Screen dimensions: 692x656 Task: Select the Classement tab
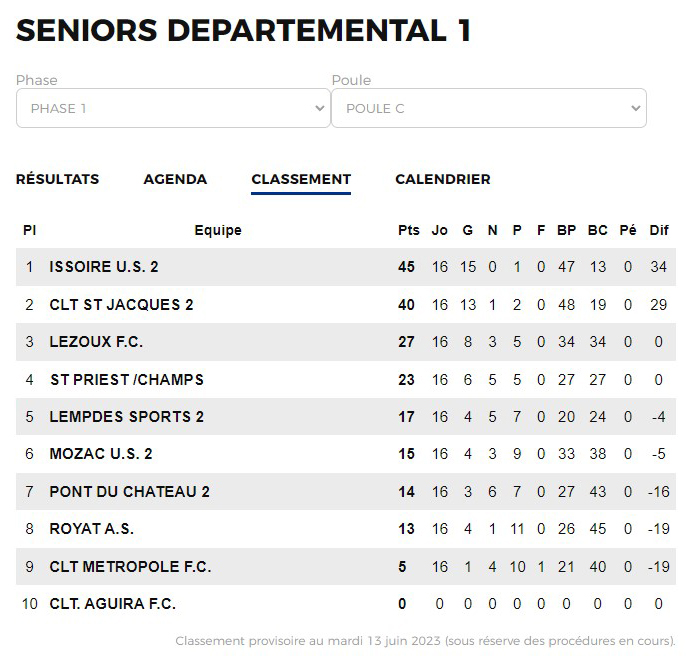301,179
